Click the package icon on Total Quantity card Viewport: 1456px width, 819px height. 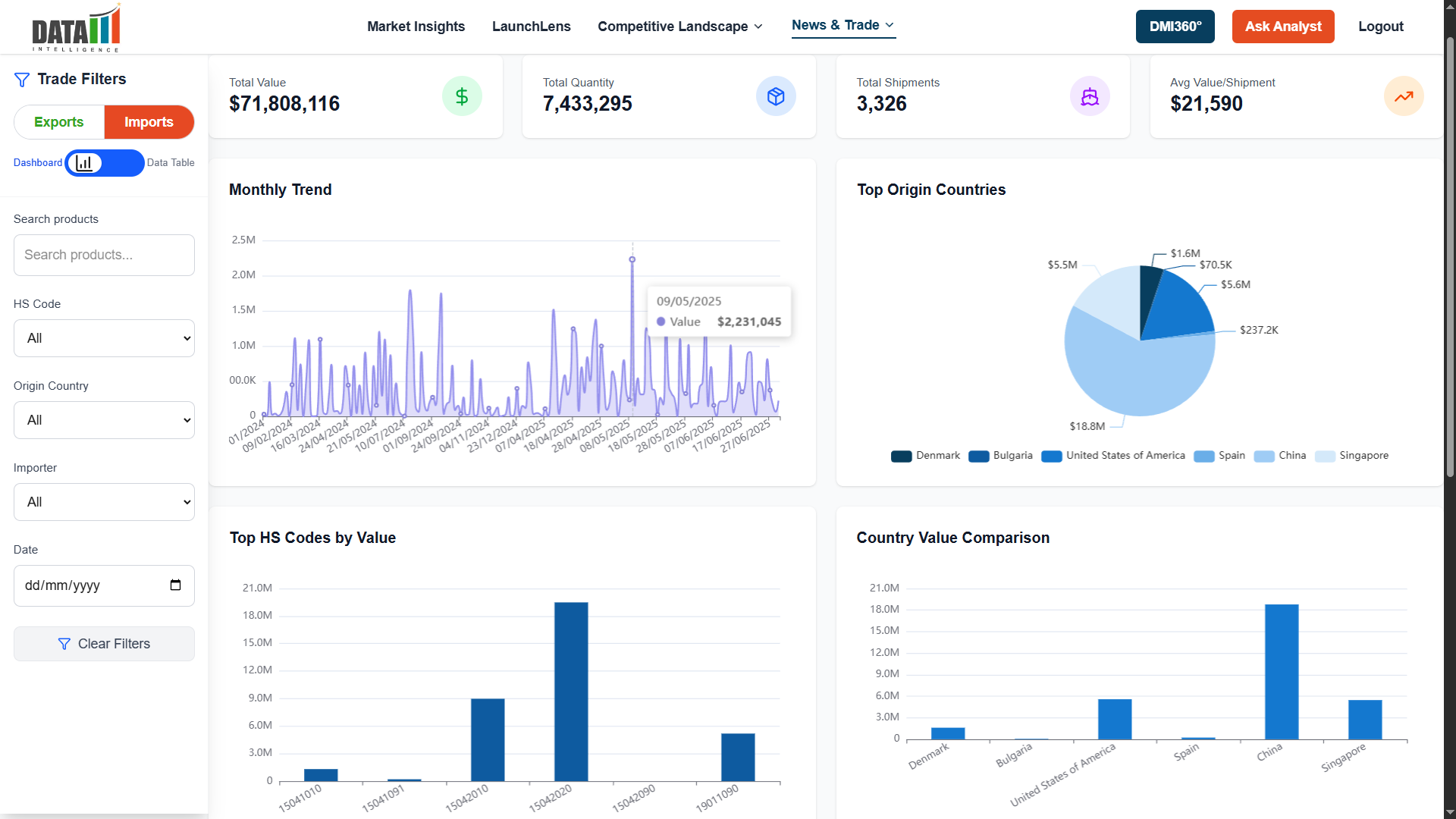[x=776, y=96]
